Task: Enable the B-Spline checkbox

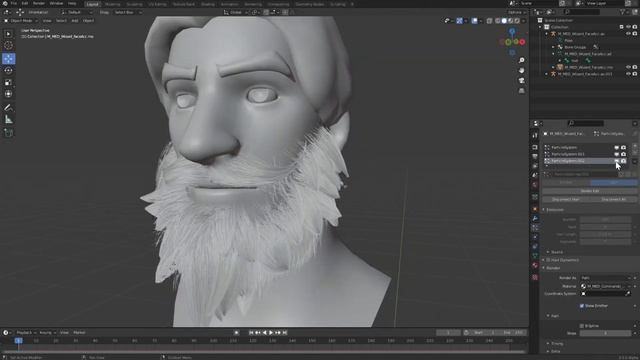Action: (x=582, y=326)
